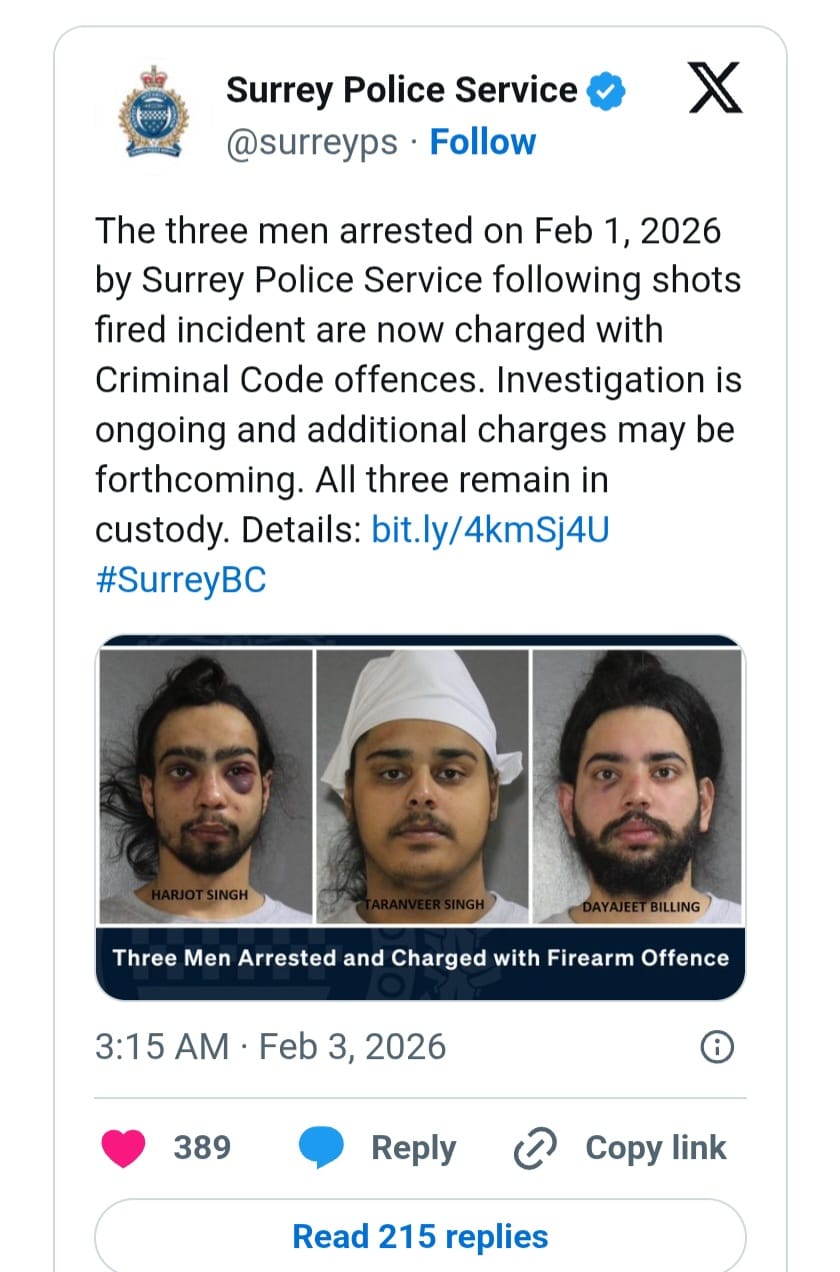Click the Reply text label
Image resolution: width=840 pixels, height=1272 pixels.
point(414,1148)
